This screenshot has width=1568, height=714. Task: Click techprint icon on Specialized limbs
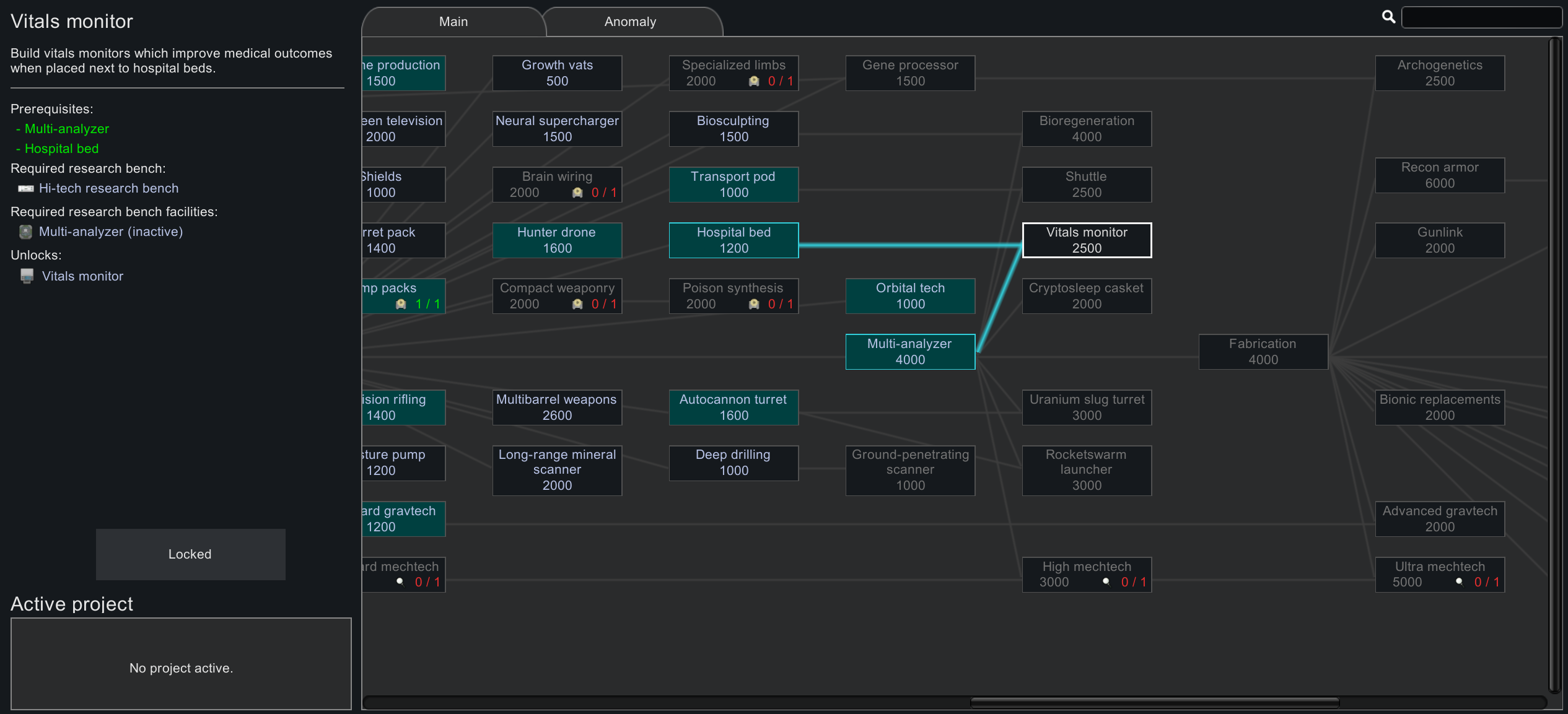754,81
